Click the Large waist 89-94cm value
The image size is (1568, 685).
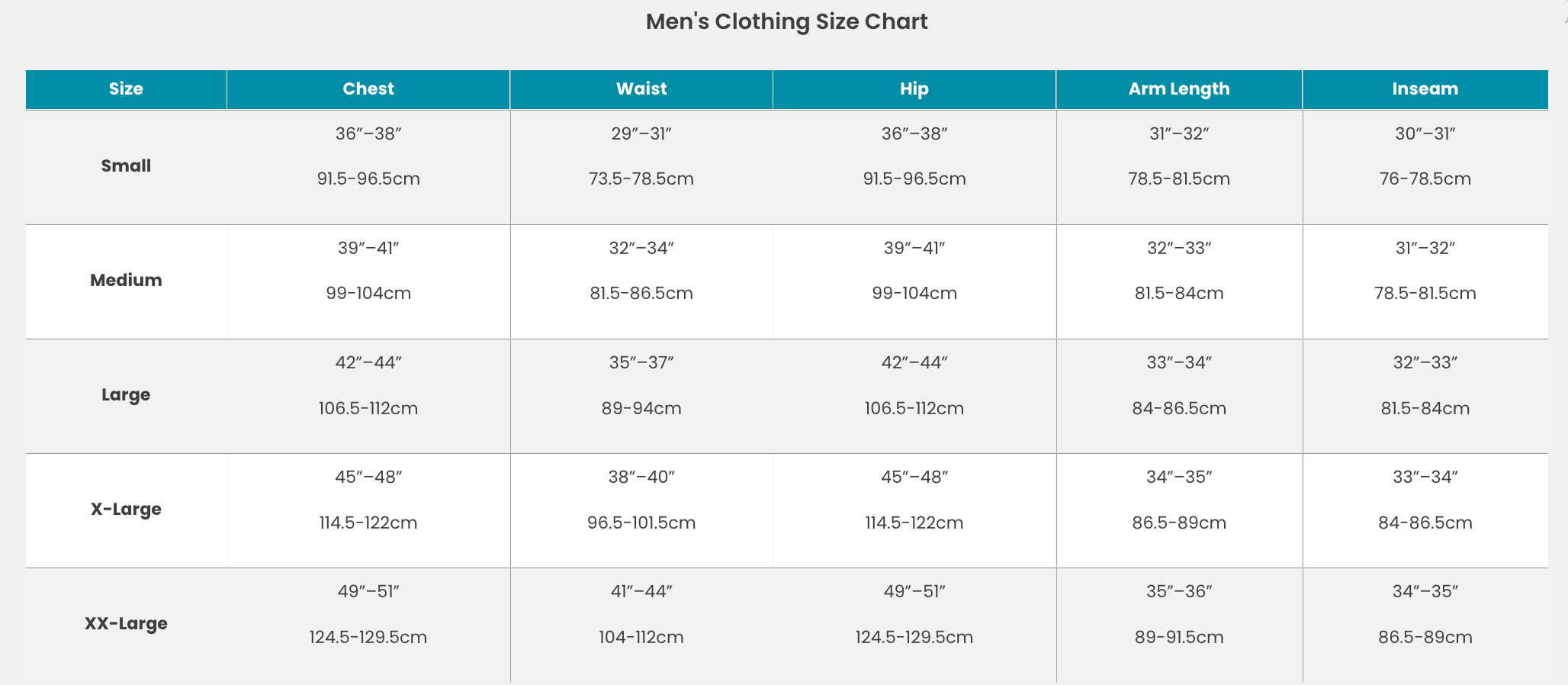tap(641, 408)
